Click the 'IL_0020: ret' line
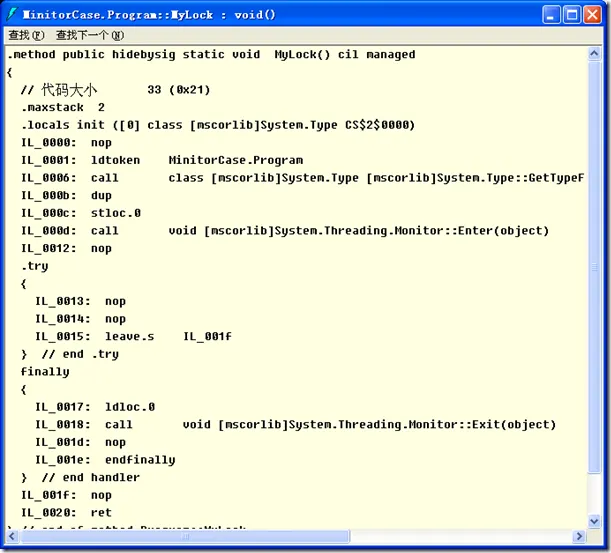Viewport: 611px width, 553px height. [66, 512]
